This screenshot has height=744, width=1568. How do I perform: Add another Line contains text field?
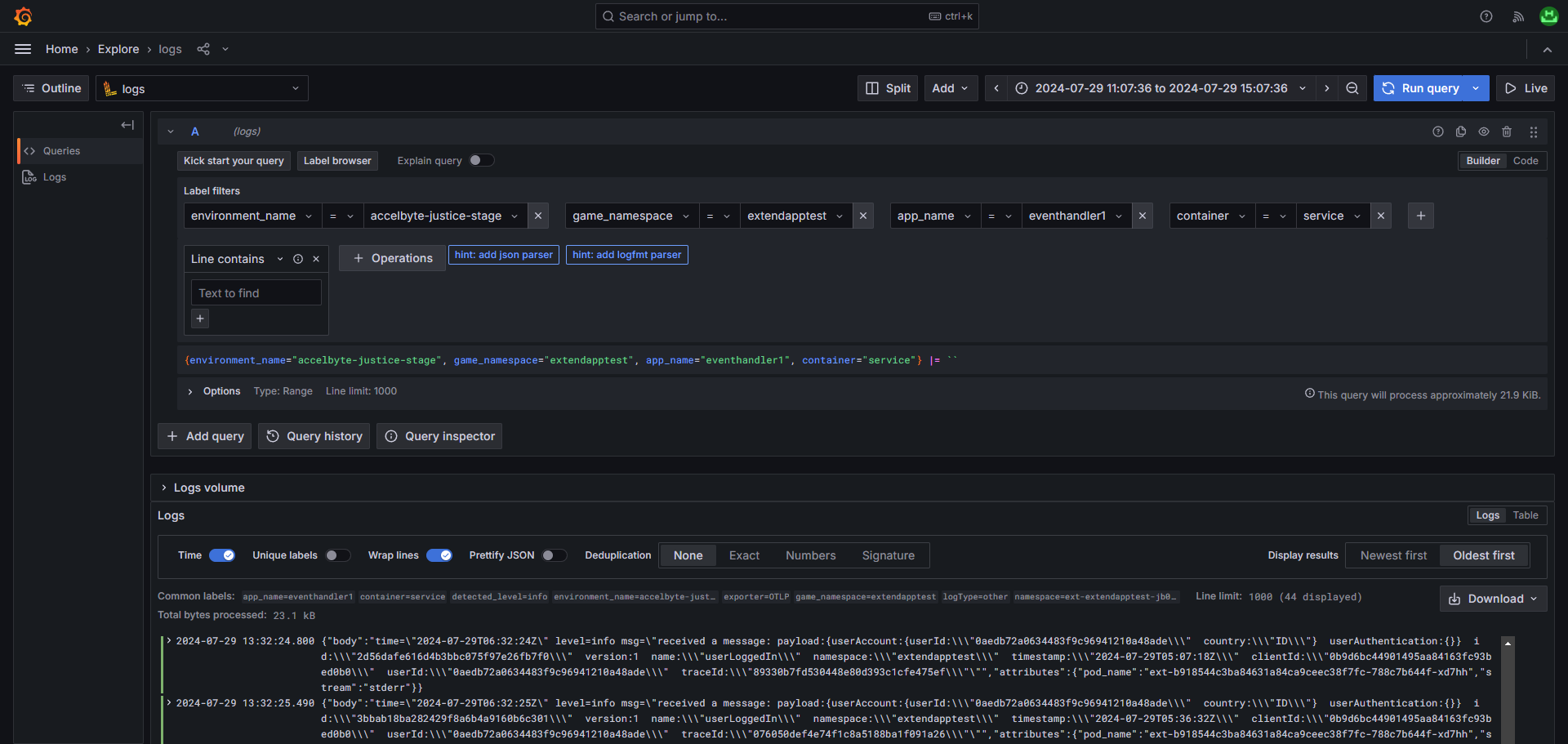tap(200, 319)
